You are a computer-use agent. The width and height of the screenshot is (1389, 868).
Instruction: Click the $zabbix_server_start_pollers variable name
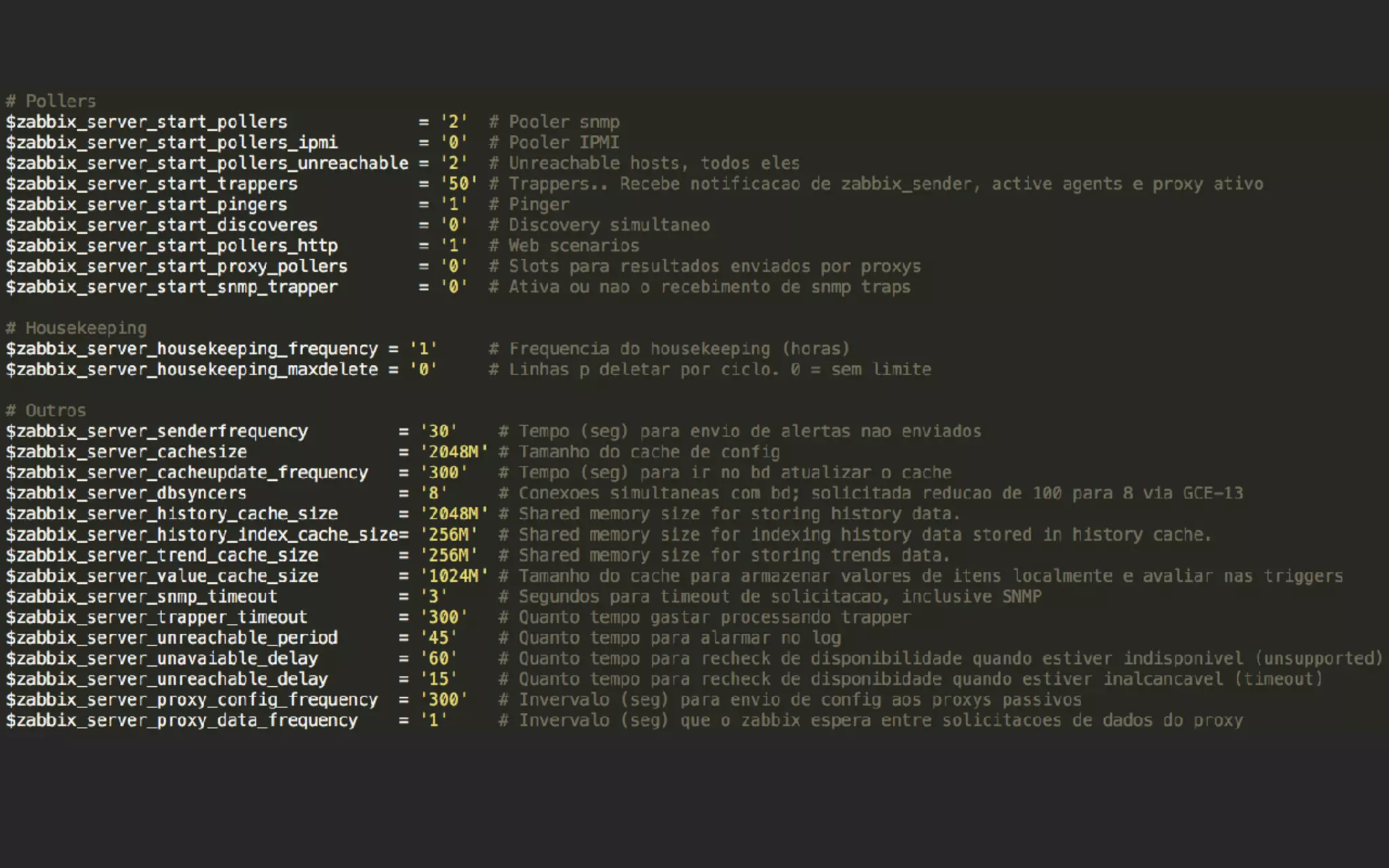coord(146,122)
